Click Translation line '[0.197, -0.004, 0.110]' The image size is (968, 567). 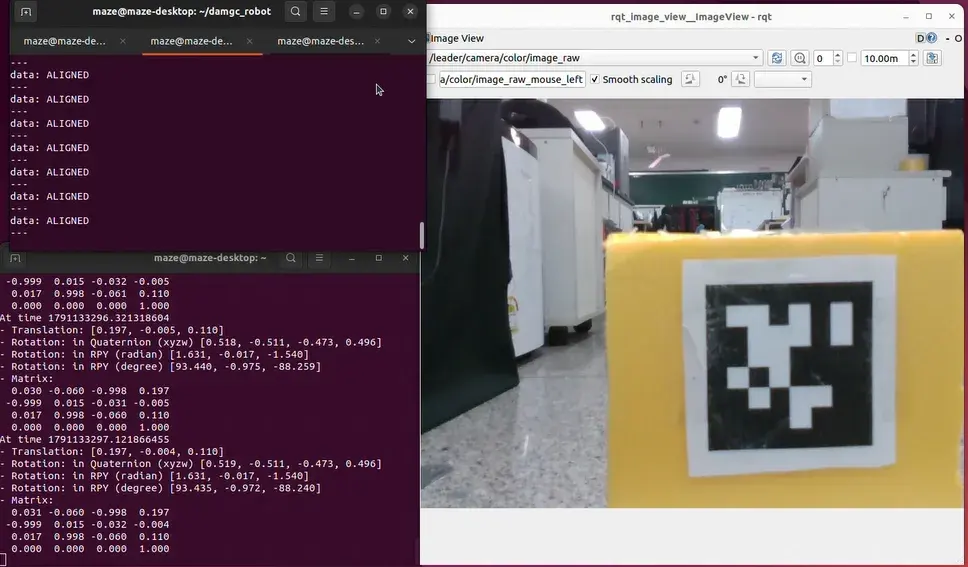112,452
